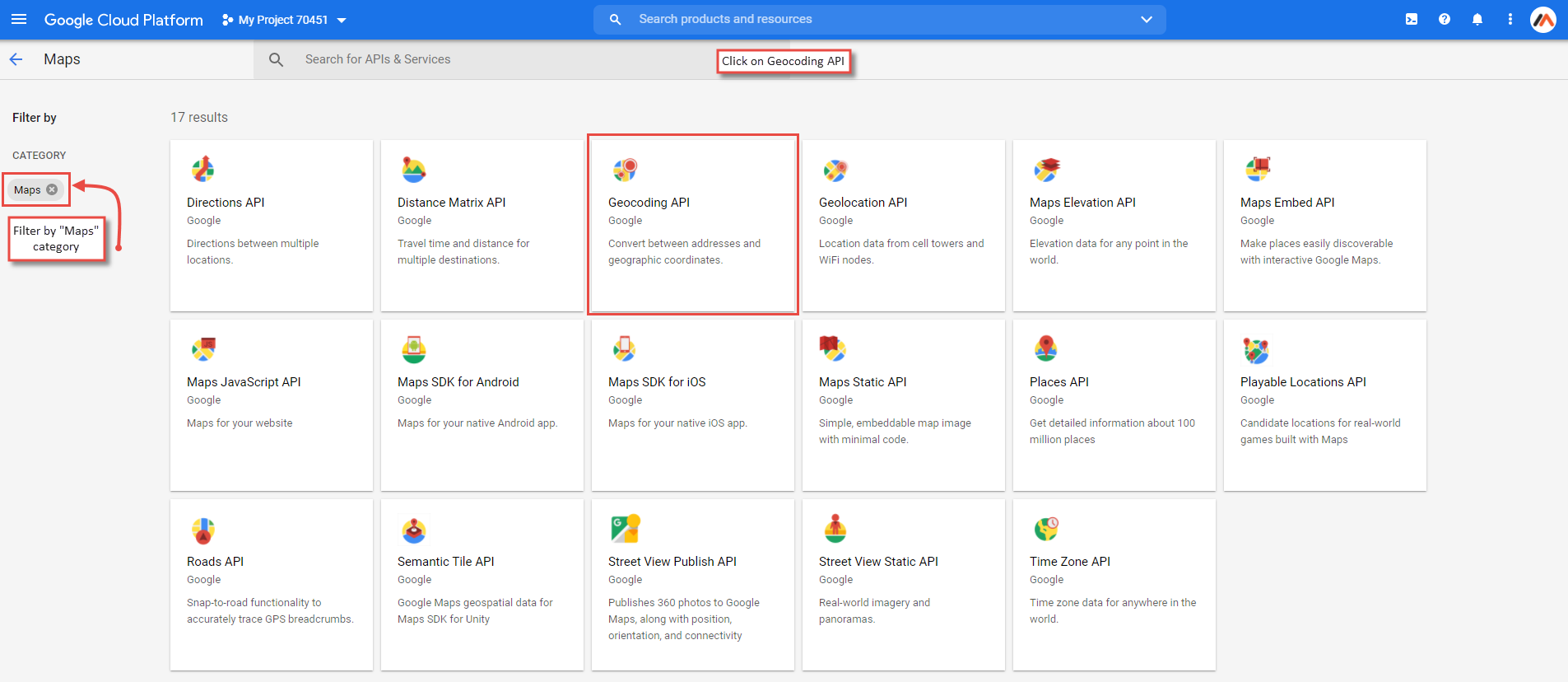
Task: Open Playable Locations API title
Action: click(1303, 382)
